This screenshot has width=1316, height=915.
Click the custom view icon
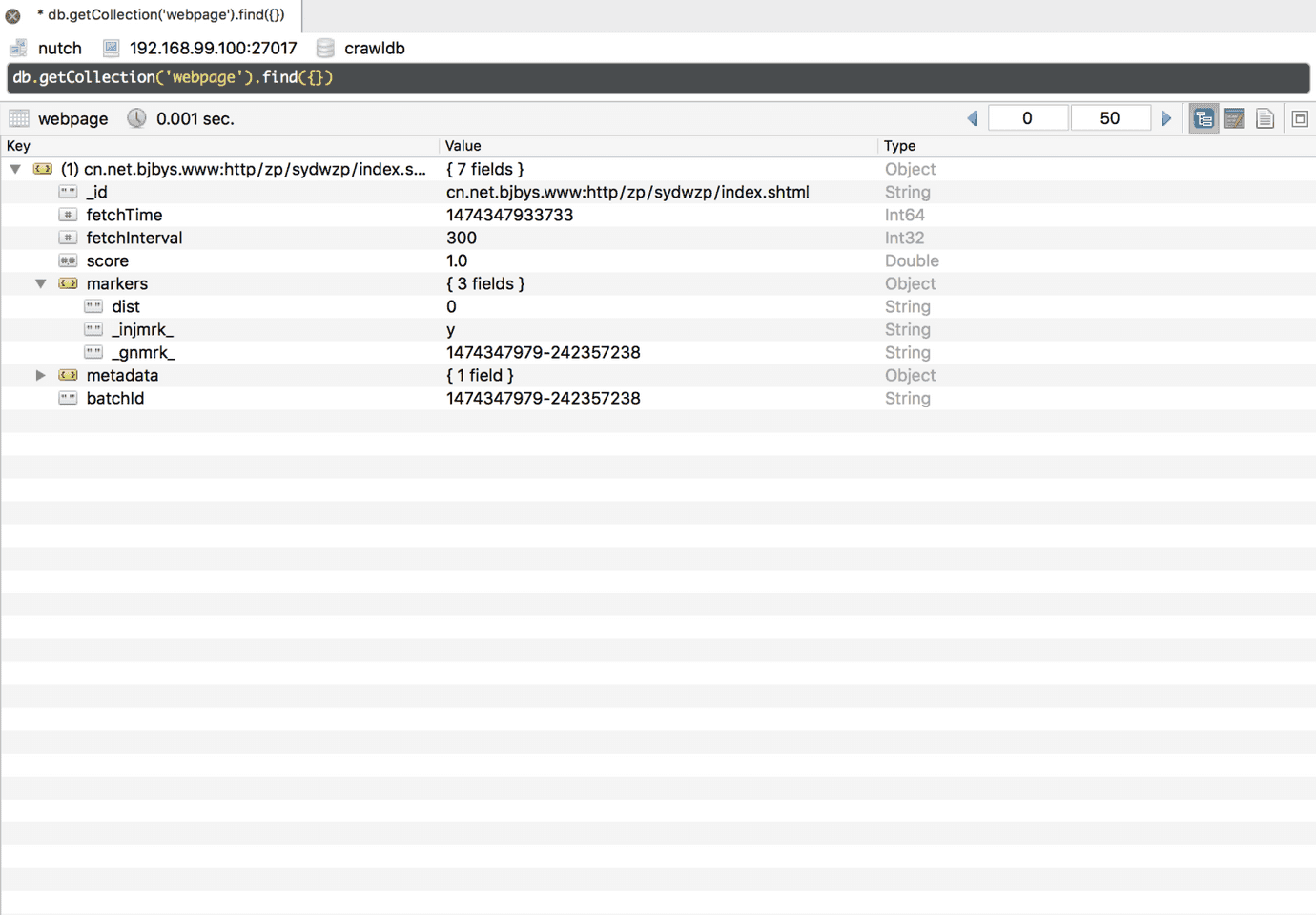1299,119
